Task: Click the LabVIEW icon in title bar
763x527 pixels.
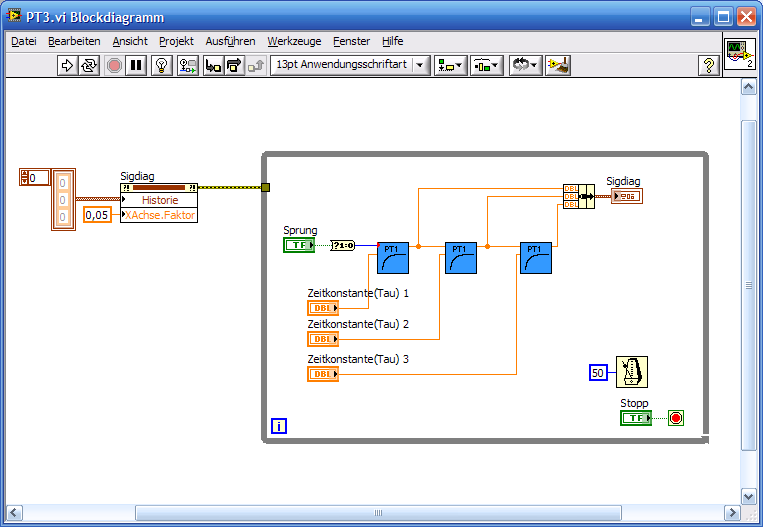Action: [x=14, y=17]
